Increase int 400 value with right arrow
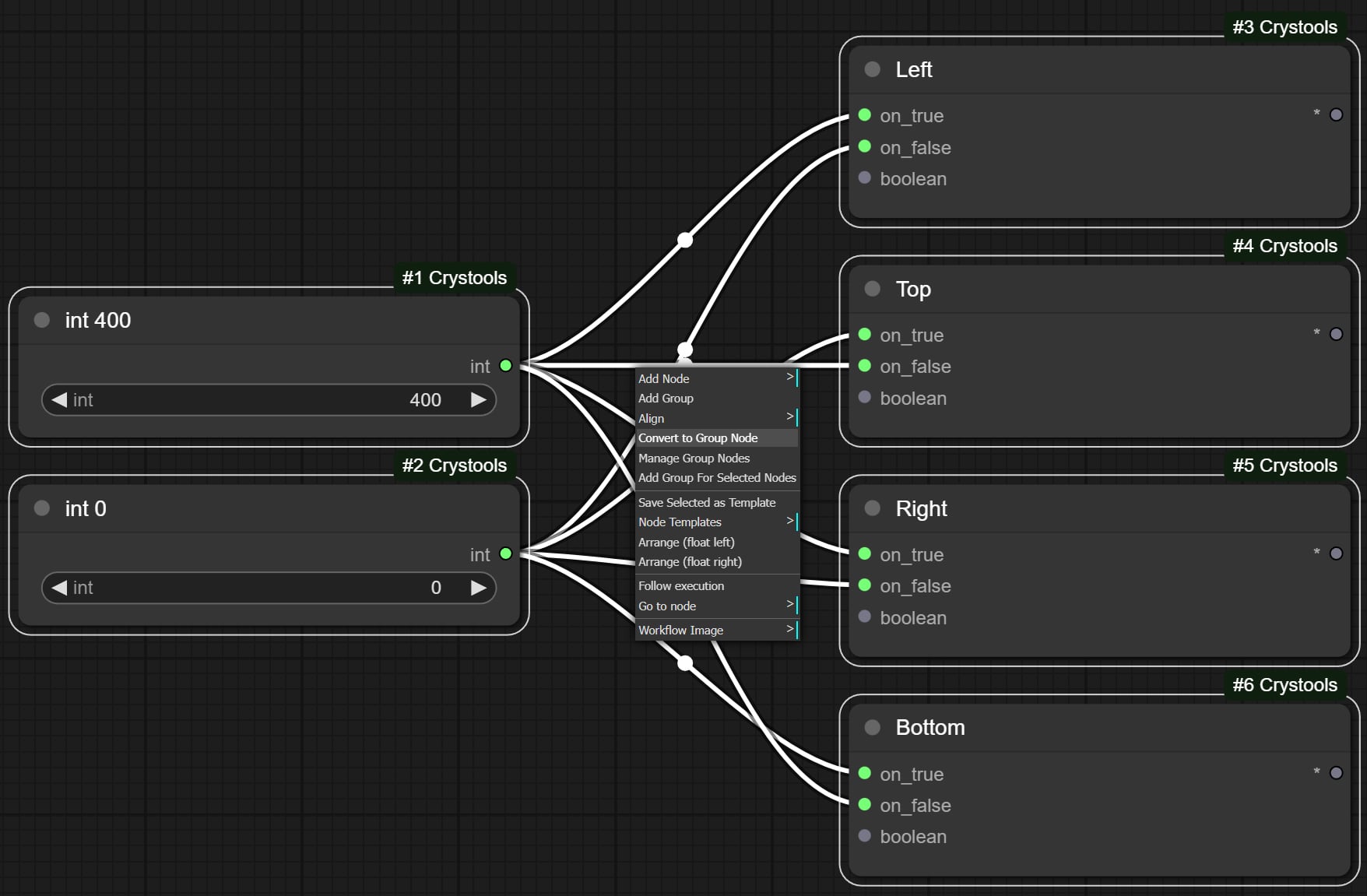The image size is (1367, 896). coord(479,399)
